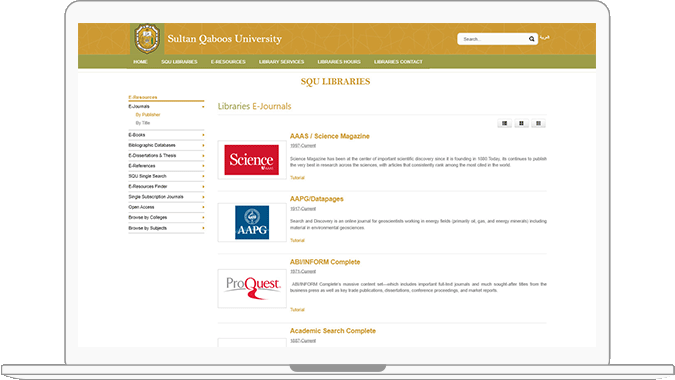675x380 pixels.
Task: Expand the Browse by Subjects arrow
Action: tap(203, 228)
